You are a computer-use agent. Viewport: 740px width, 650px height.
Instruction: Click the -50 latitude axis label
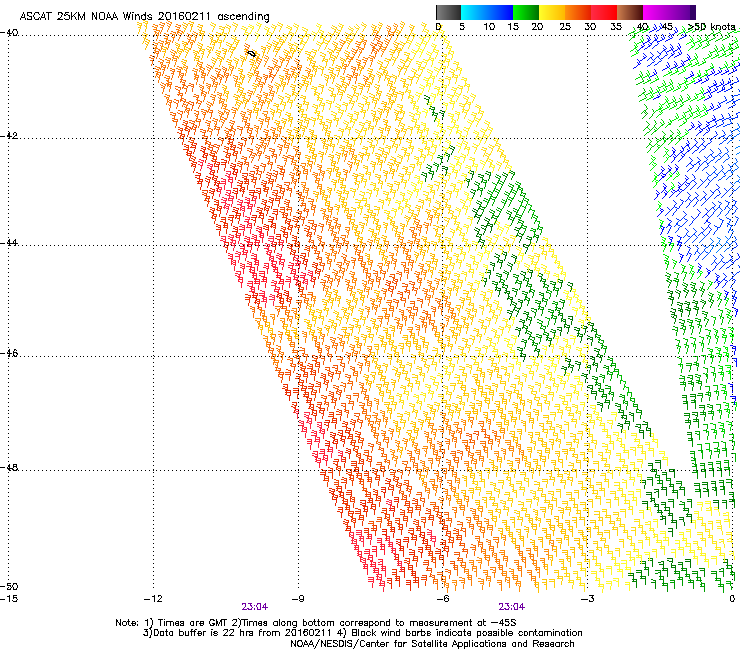click(x=9, y=587)
